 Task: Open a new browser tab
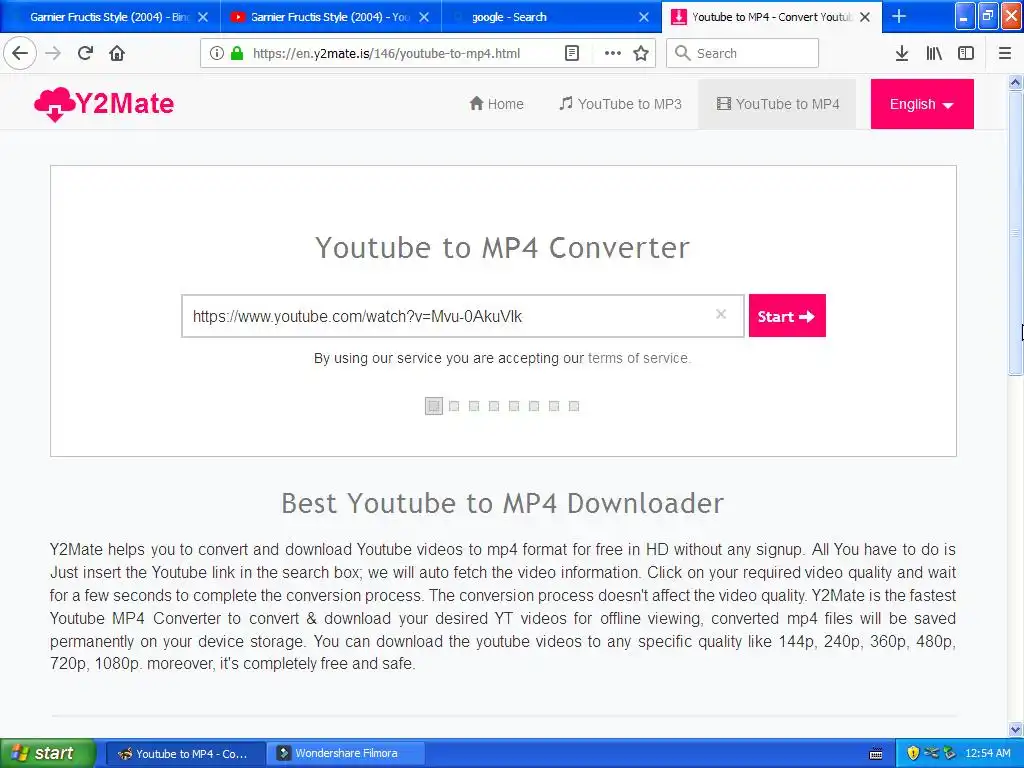pos(899,16)
